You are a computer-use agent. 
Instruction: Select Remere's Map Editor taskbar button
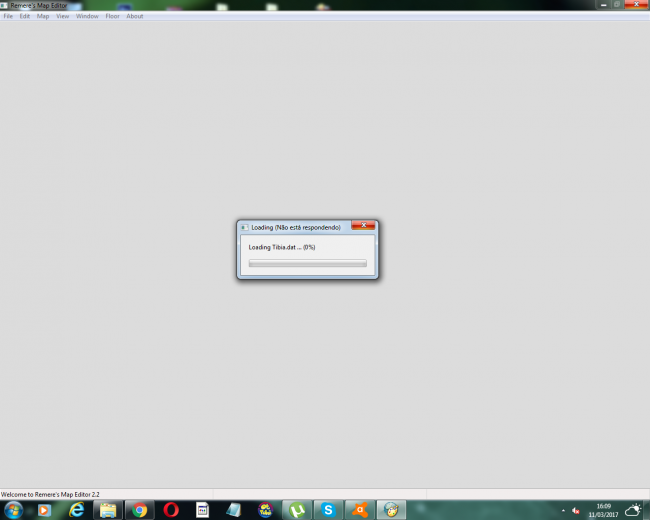pos(391,510)
